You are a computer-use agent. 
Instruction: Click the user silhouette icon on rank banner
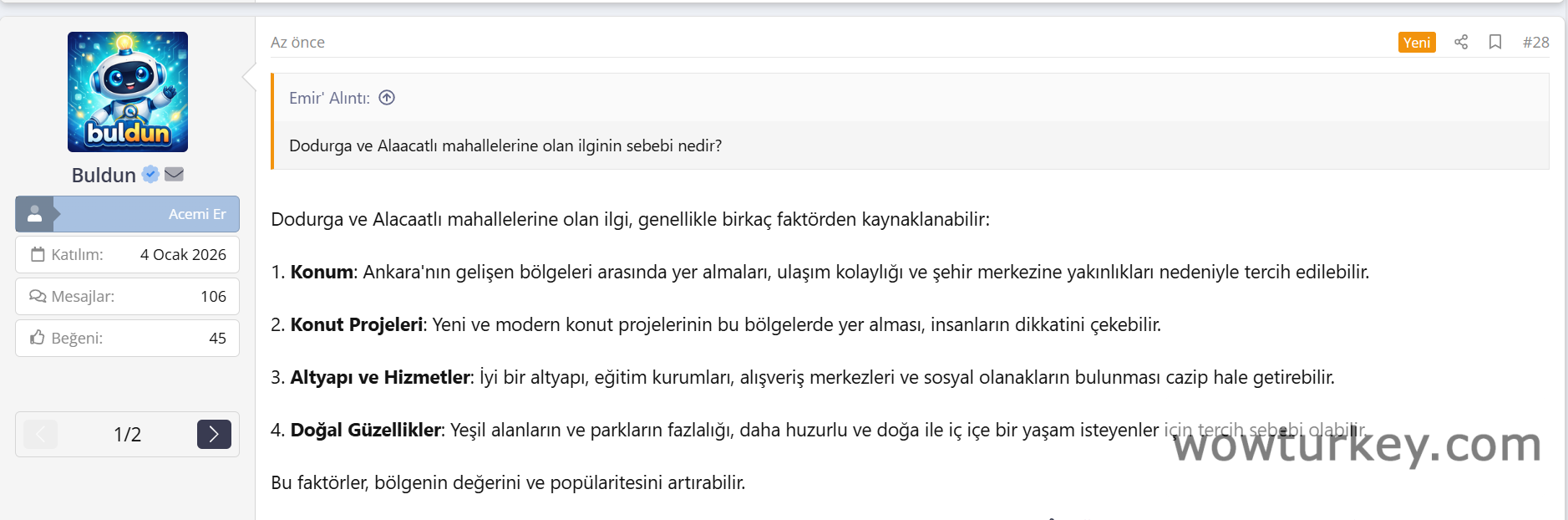coord(35,214)
